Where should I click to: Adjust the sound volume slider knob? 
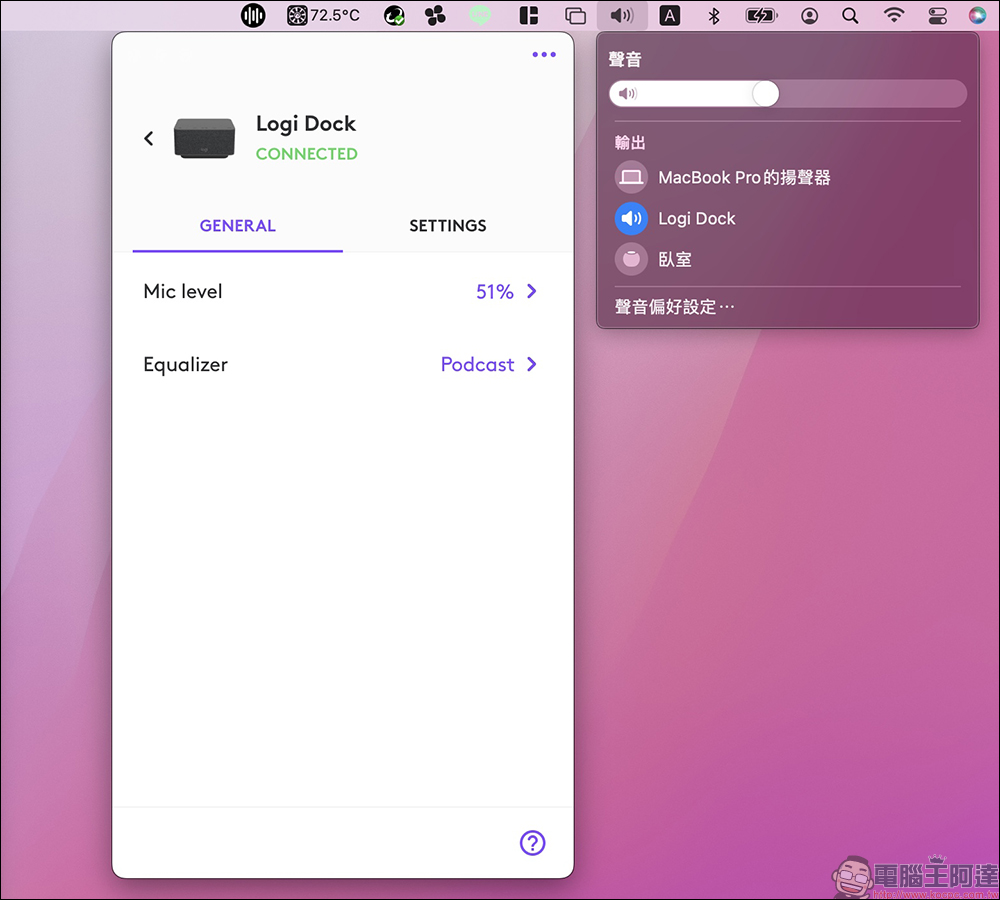[765, 94]
